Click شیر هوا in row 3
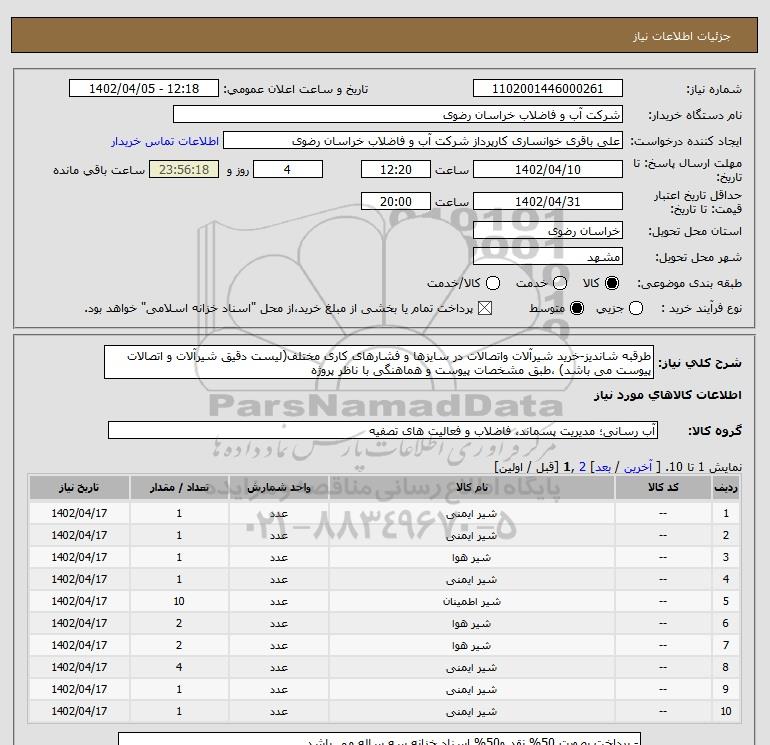770x745 pixels. (x=471, y=557)
